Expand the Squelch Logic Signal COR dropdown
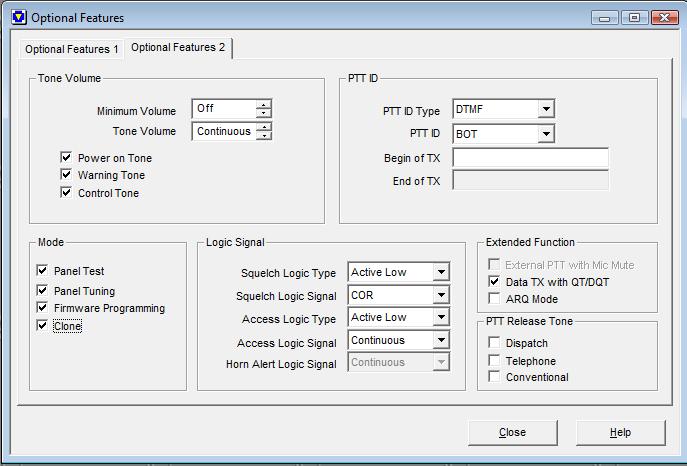Image resolution: width=687 pixels, height=466 pixels. coord(441,295)
